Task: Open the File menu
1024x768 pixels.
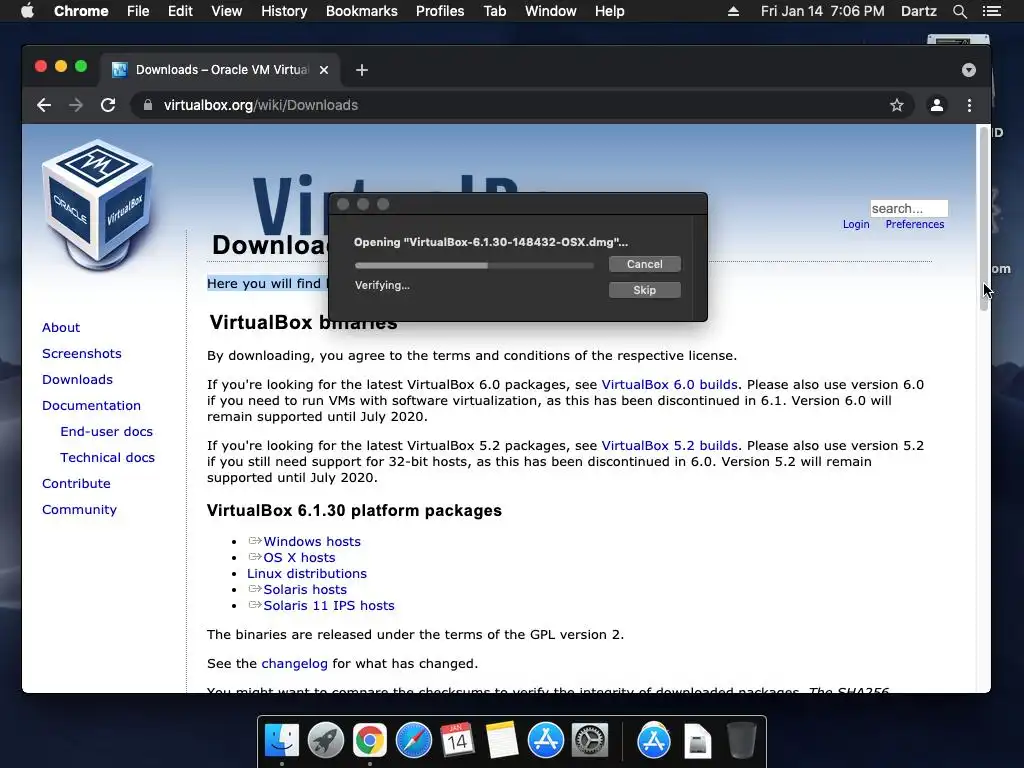Action: (x=138, y=11)
